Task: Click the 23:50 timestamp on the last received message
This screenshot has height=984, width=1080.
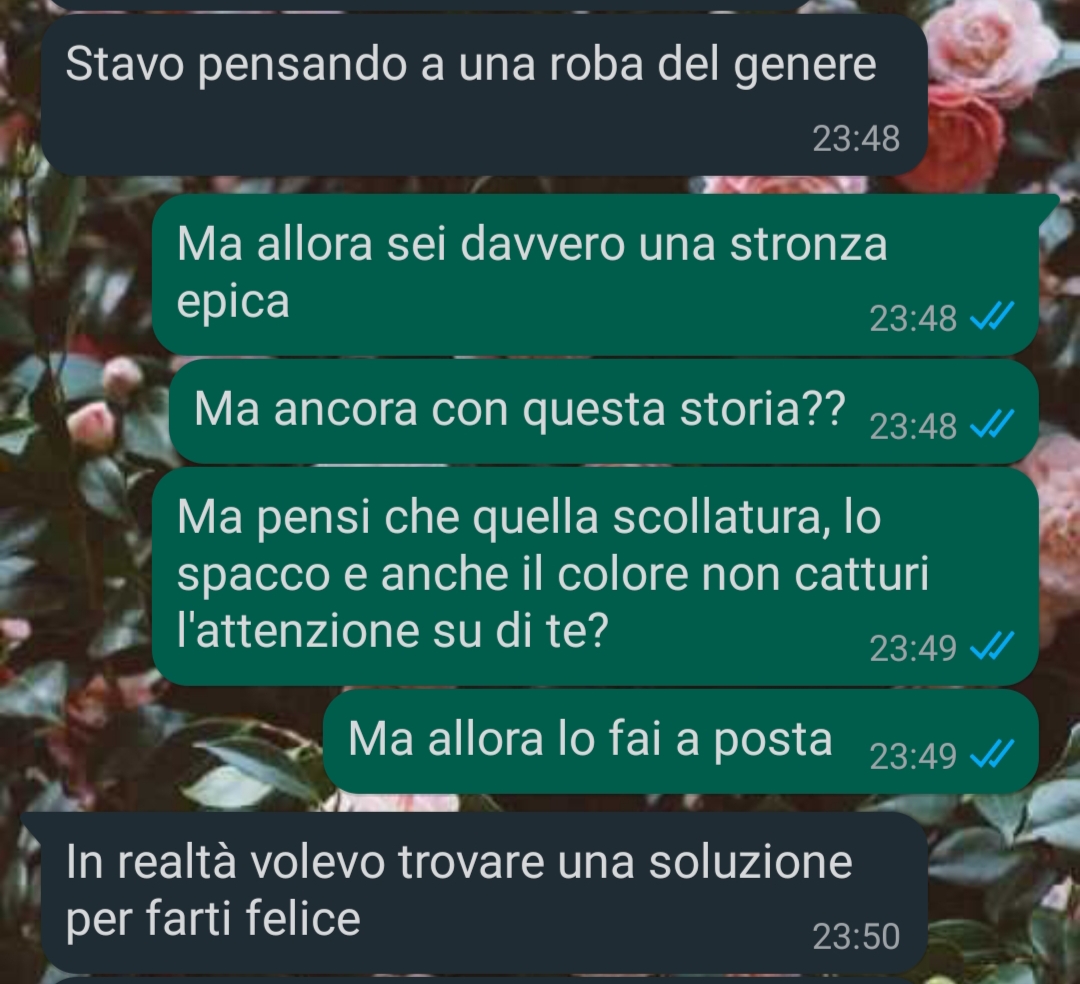Action: pos(856,936)
